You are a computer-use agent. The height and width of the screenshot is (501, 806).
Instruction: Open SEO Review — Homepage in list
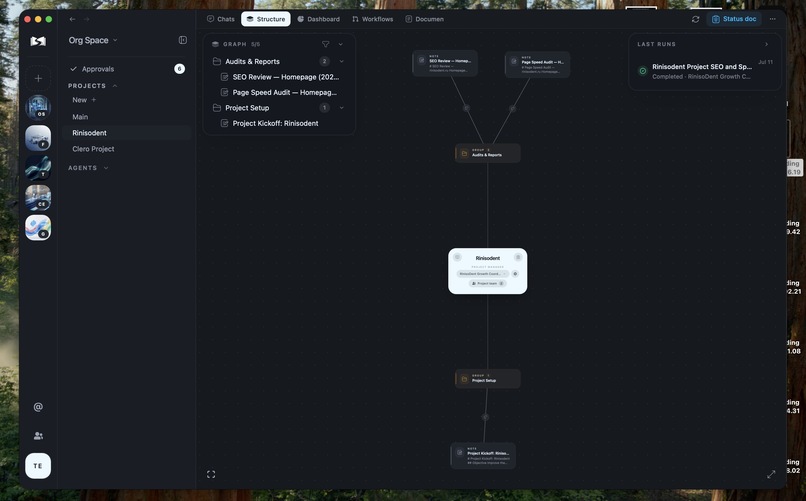(286, 77)
